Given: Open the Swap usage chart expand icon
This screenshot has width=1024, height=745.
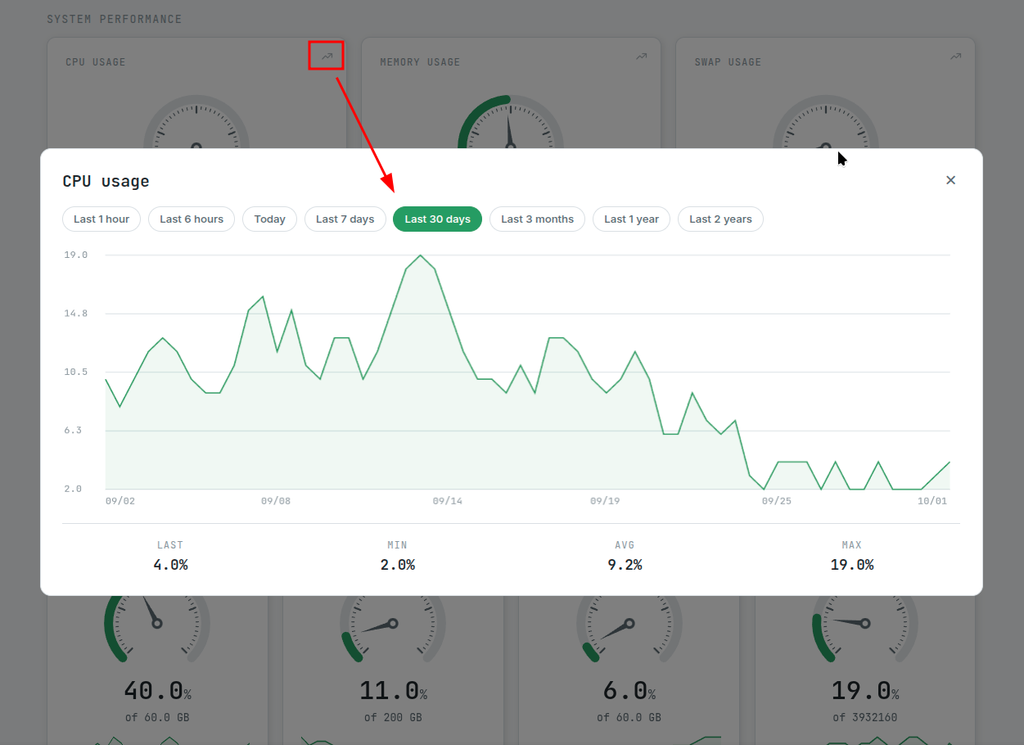Looking at the screenshot, I should pos(955,57).
